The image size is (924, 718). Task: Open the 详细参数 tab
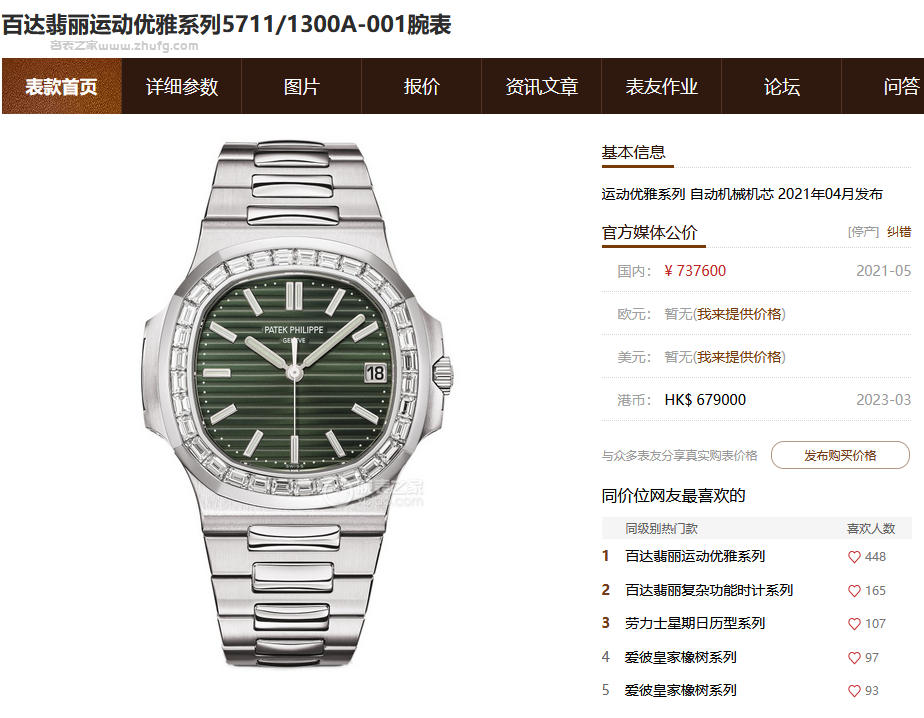coord(182,86)
